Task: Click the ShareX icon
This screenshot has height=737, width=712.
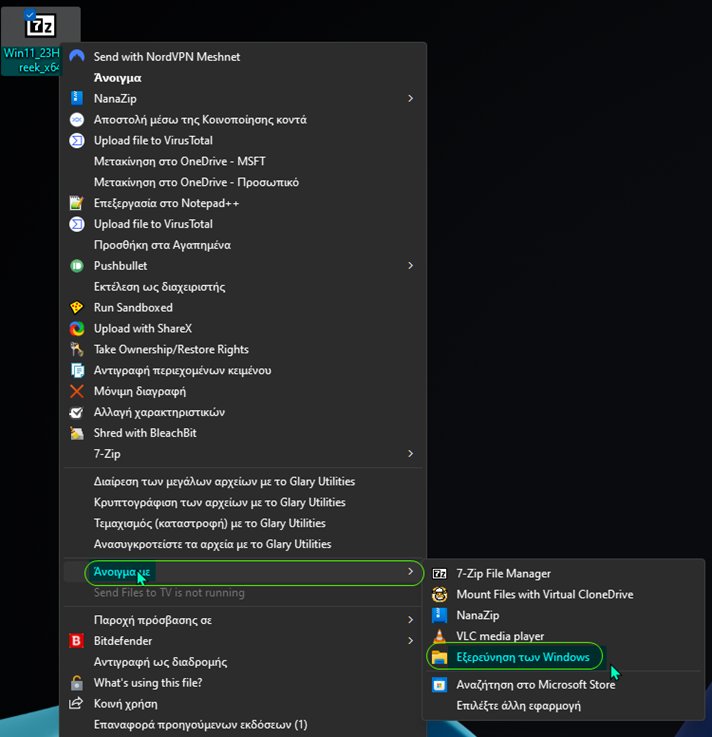Action: click(x=77, y=328)
